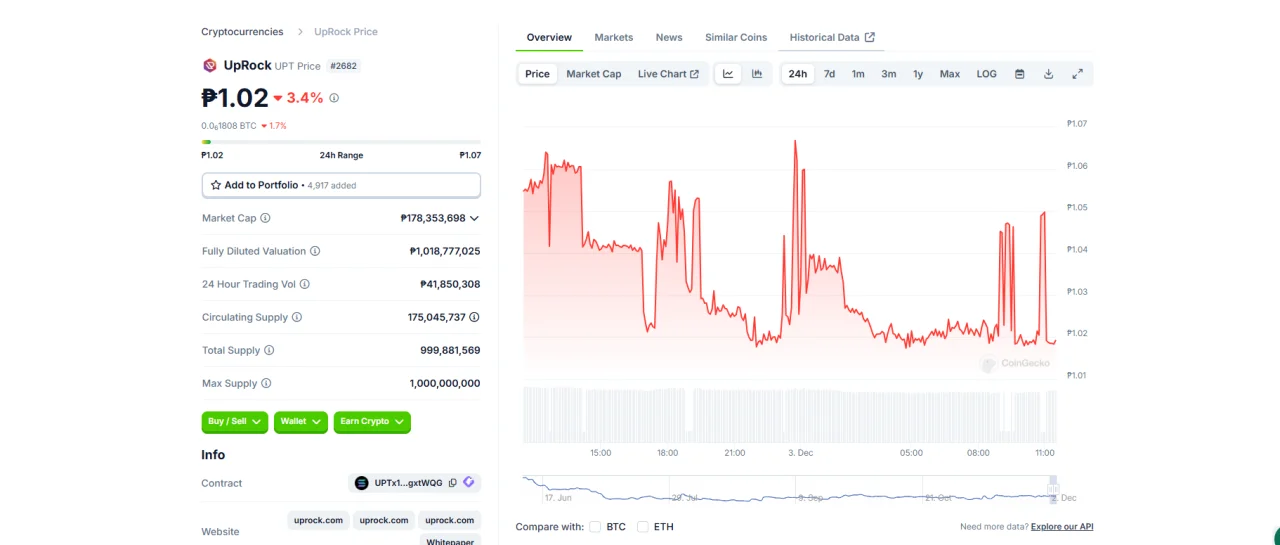Click Max Supply info icon

pos(266,383)
